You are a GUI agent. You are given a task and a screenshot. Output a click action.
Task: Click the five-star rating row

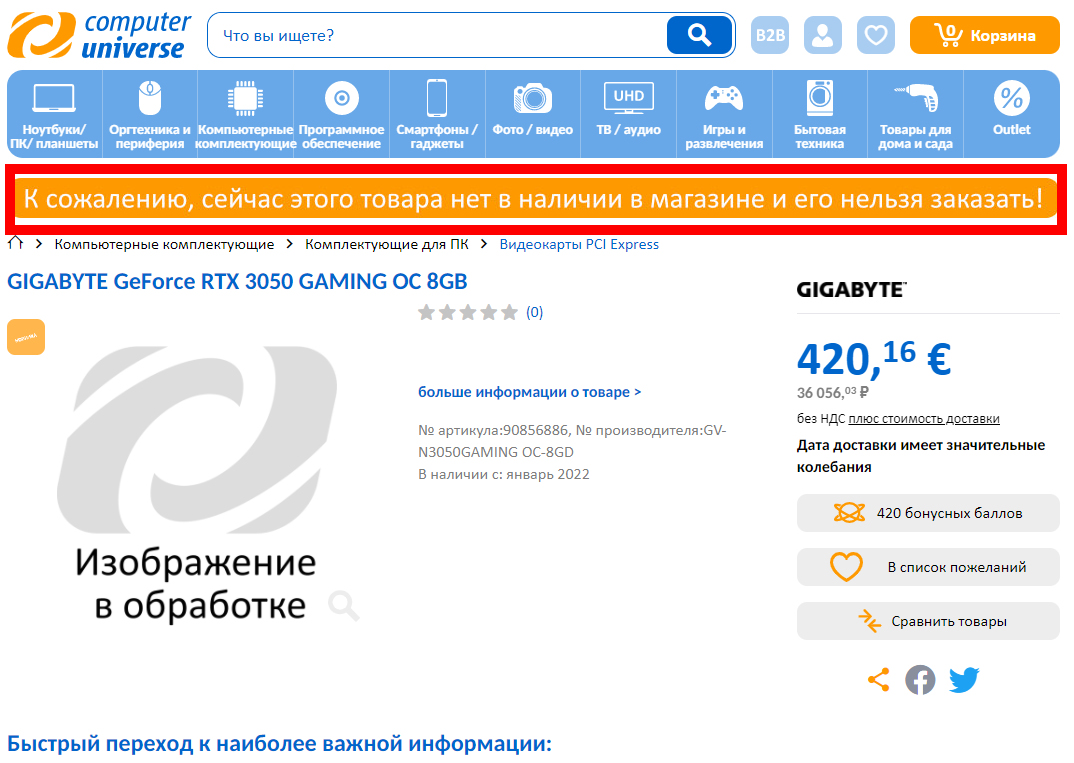pyautogui.click(x=468, y=312)
